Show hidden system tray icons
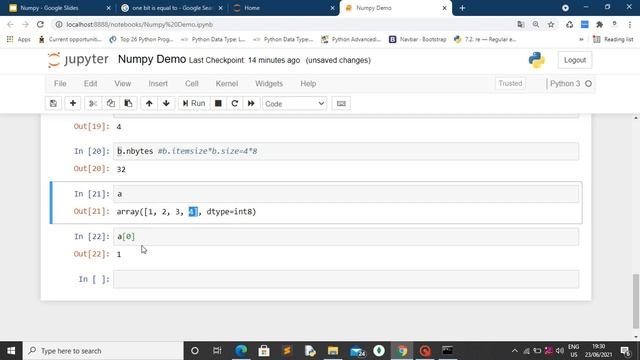640x360 pixels. point(515,351)
